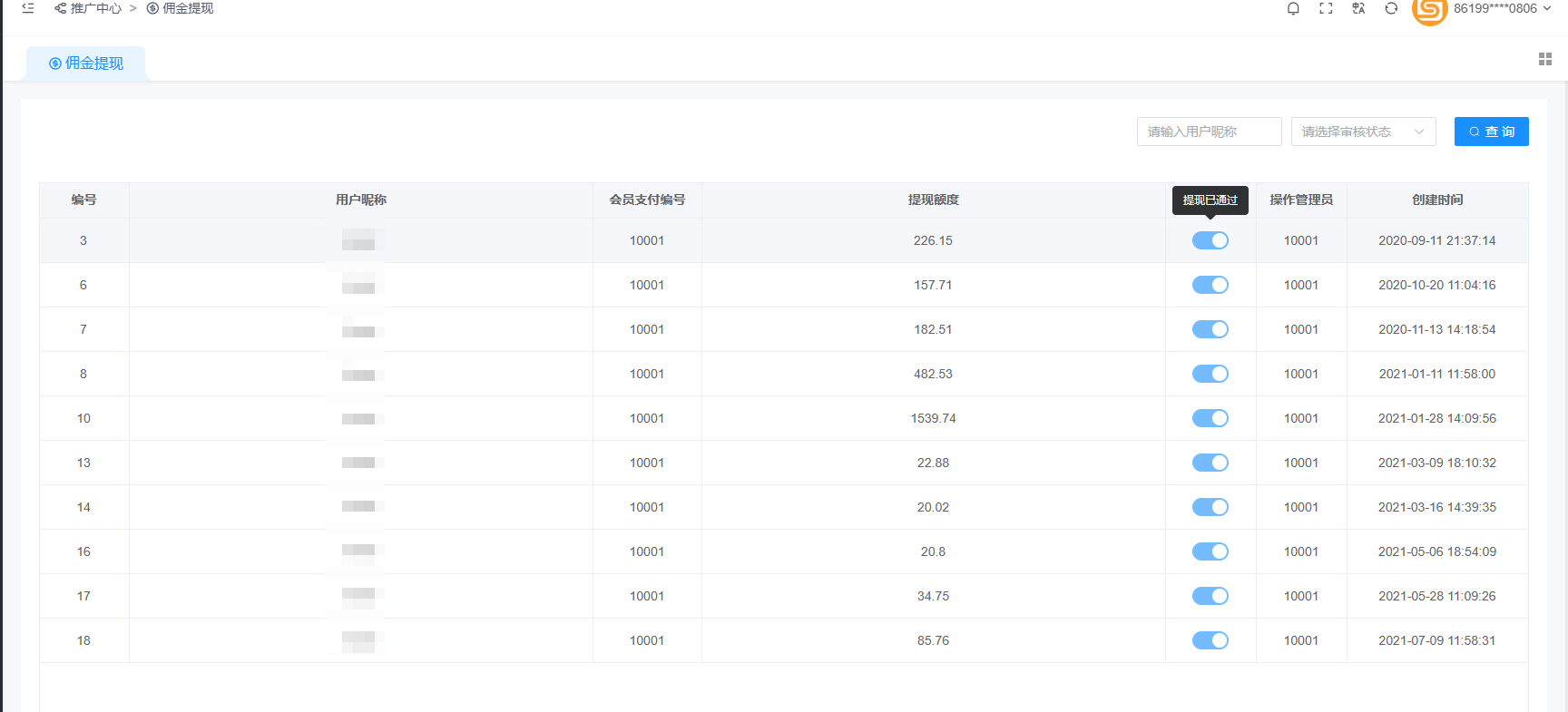Open the grid layout icon
Screen dimensions: 1568x712
1544,59
